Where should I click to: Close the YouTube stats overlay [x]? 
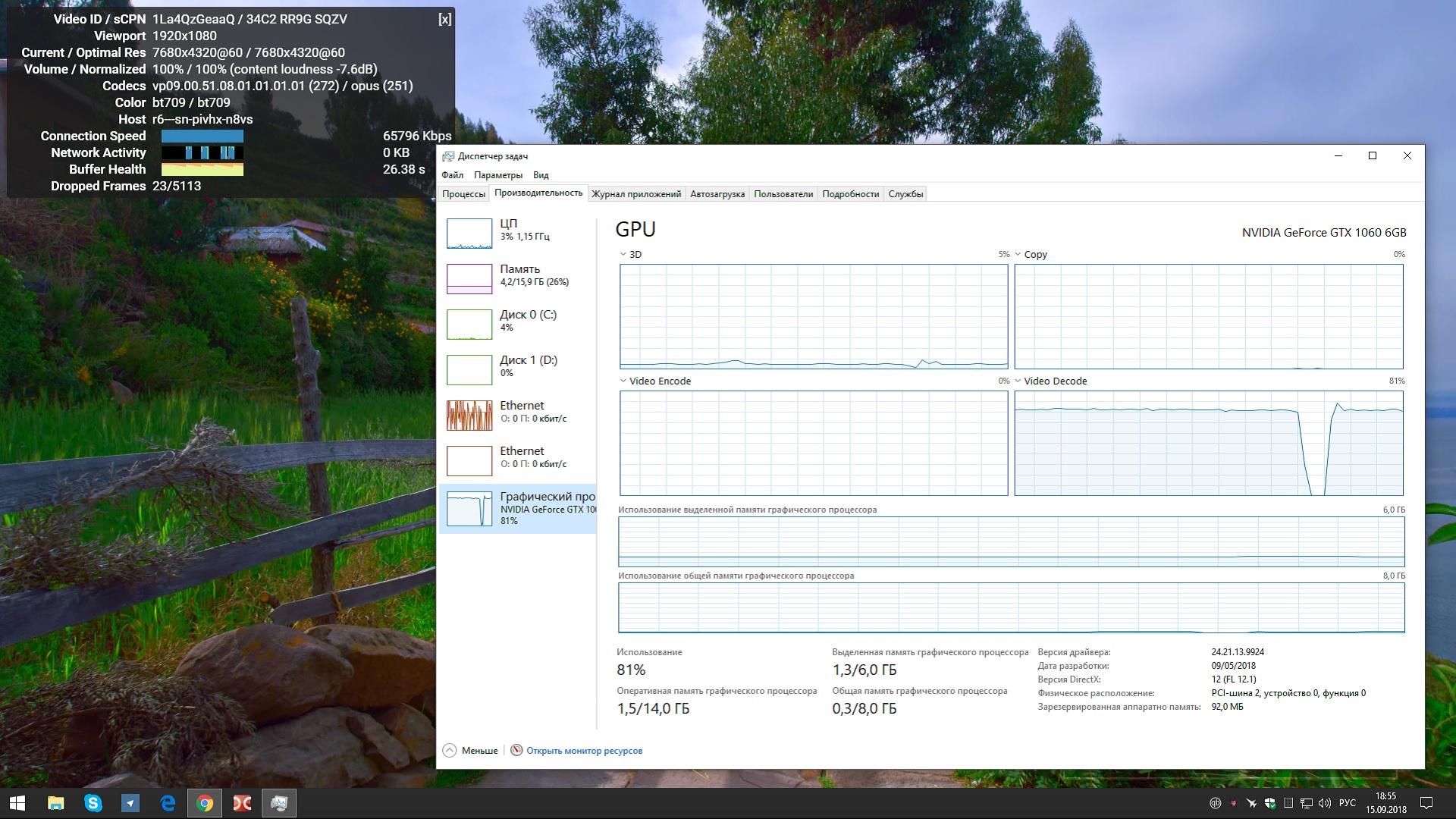click(x=444, y=20)
